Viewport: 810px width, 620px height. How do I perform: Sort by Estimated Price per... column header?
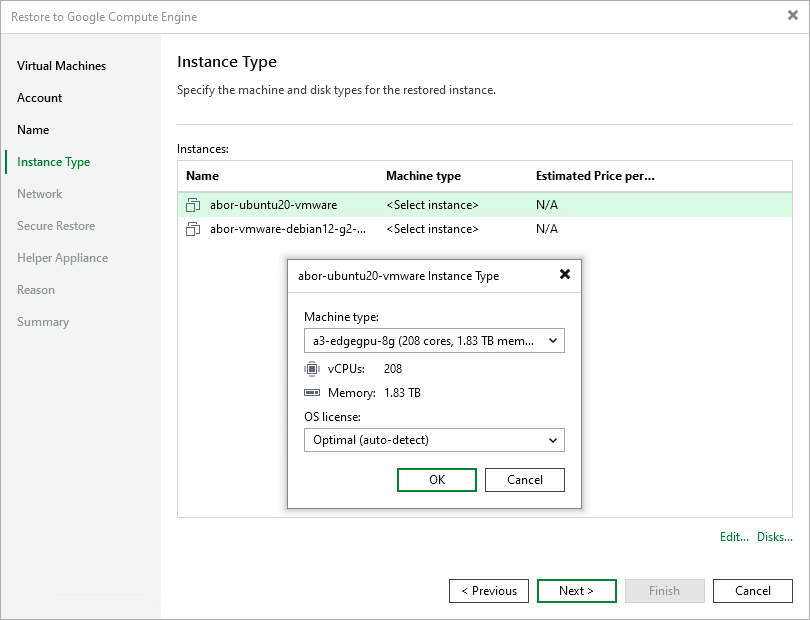[595, 176]
